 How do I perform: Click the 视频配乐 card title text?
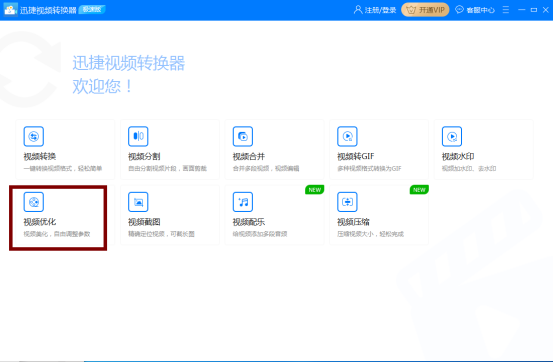pyautogui.click(x=249, y=222)
